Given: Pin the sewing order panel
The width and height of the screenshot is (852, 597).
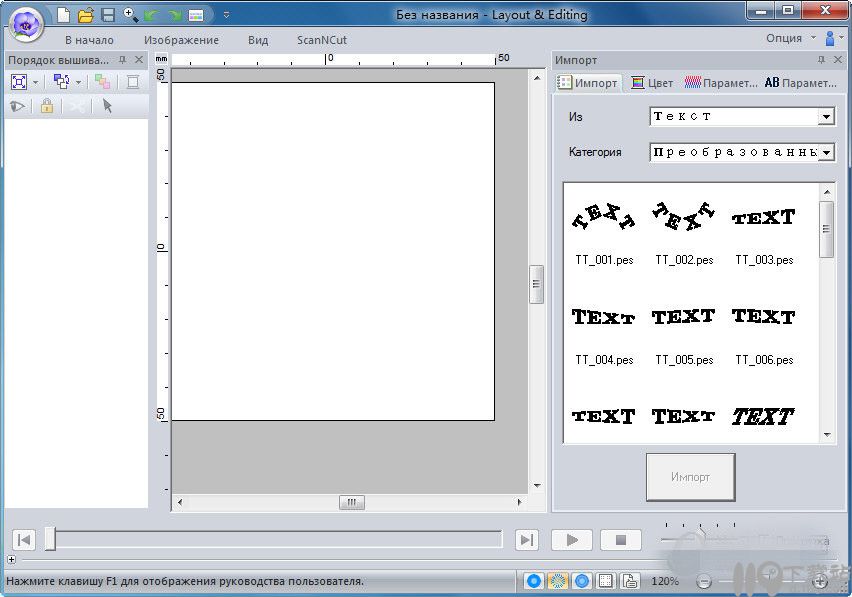Looking at the screenshot, I should [x=122, y=60].
